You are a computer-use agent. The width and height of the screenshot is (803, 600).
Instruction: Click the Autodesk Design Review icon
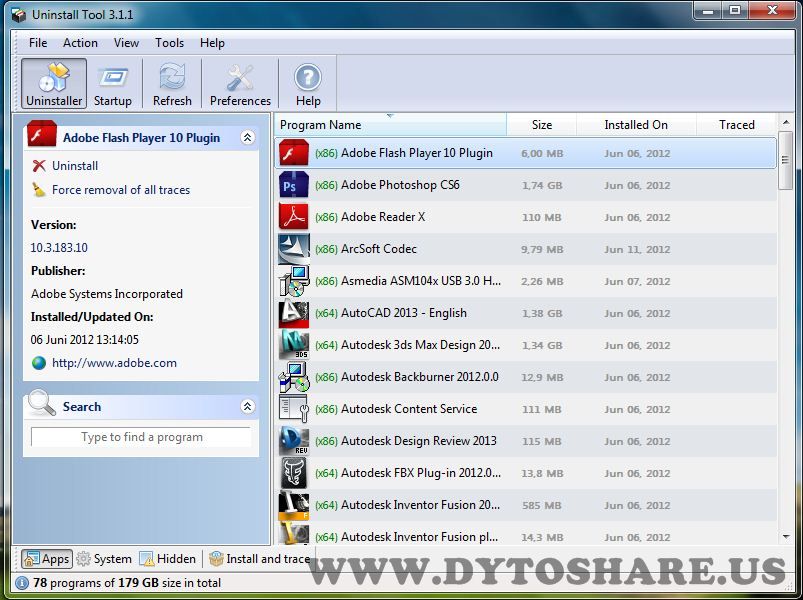(x=293, y=441)
